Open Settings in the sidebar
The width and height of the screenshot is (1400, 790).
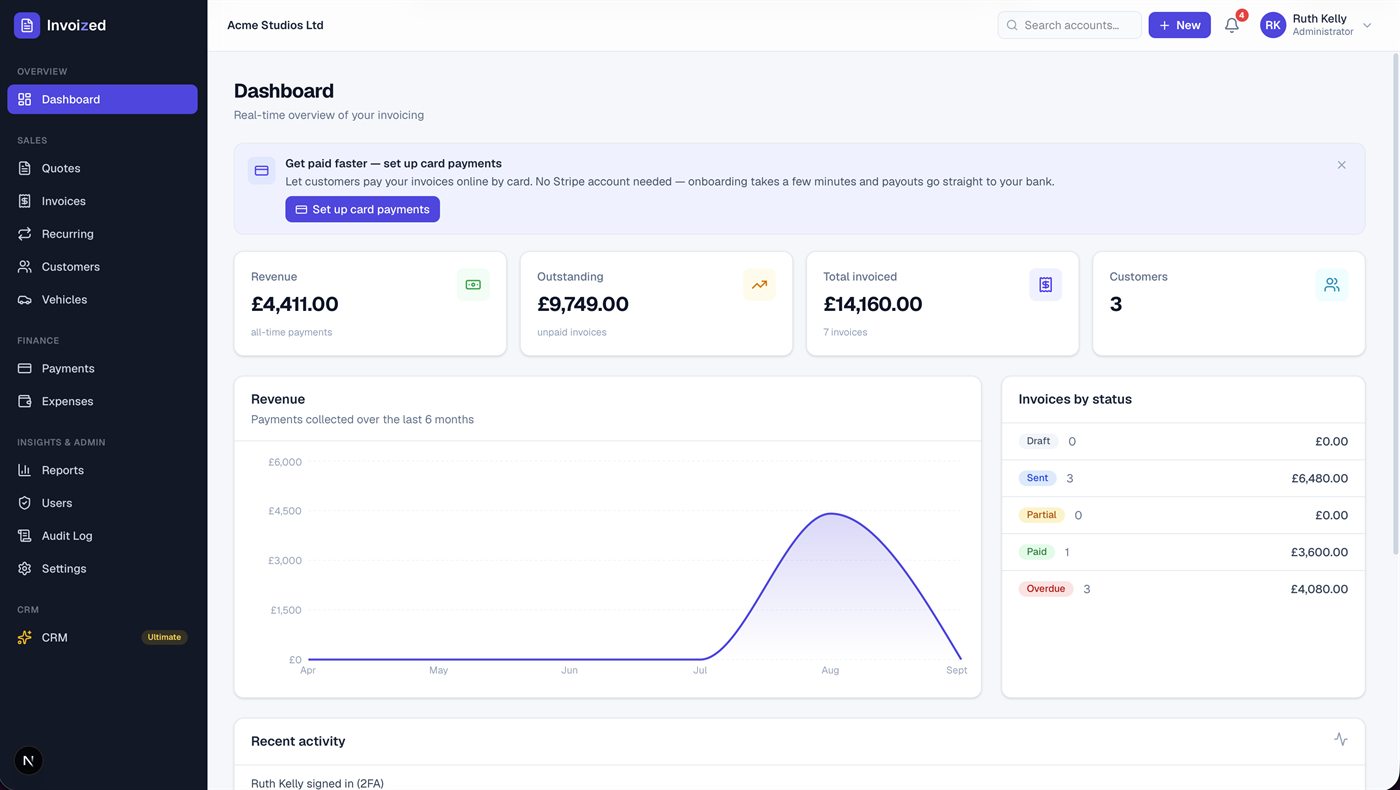coord(102,569)
